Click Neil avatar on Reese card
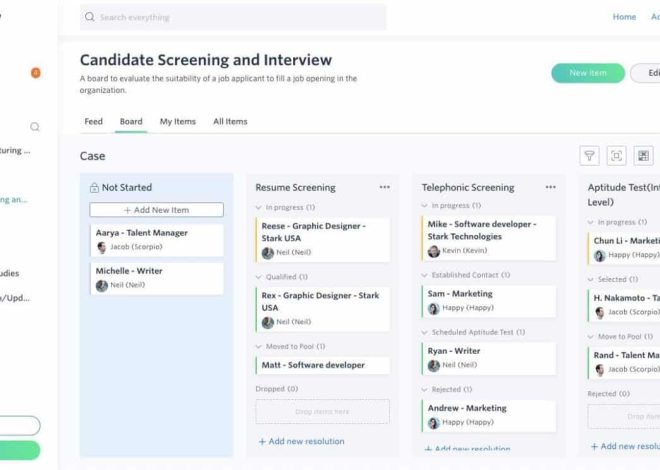 [x=268, y=253]
